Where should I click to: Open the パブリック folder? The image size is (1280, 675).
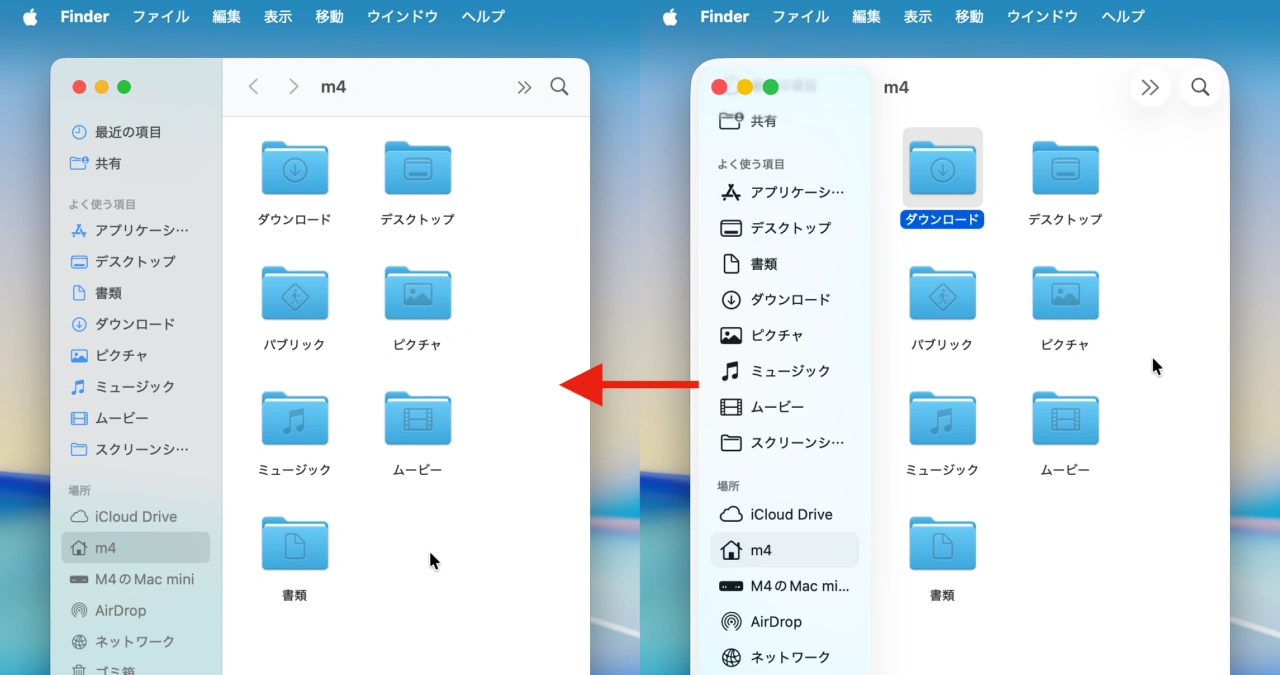(x=294, y=293)
